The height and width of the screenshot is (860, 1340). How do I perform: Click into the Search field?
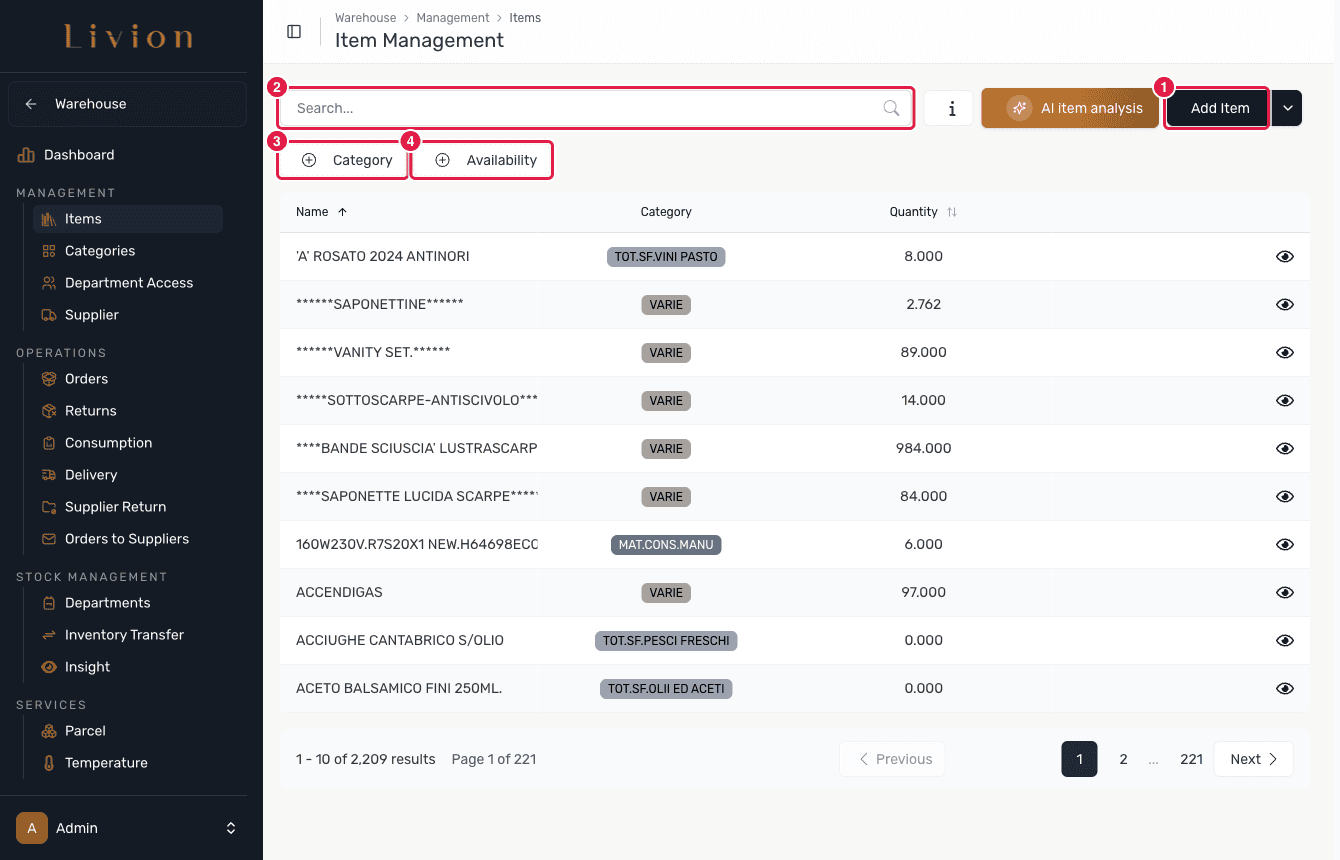596,108
